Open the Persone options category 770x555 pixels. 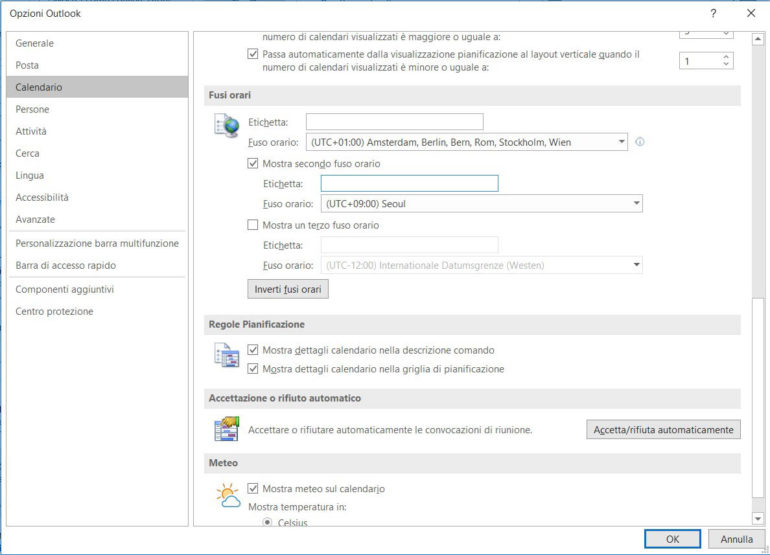pos(97,109)
